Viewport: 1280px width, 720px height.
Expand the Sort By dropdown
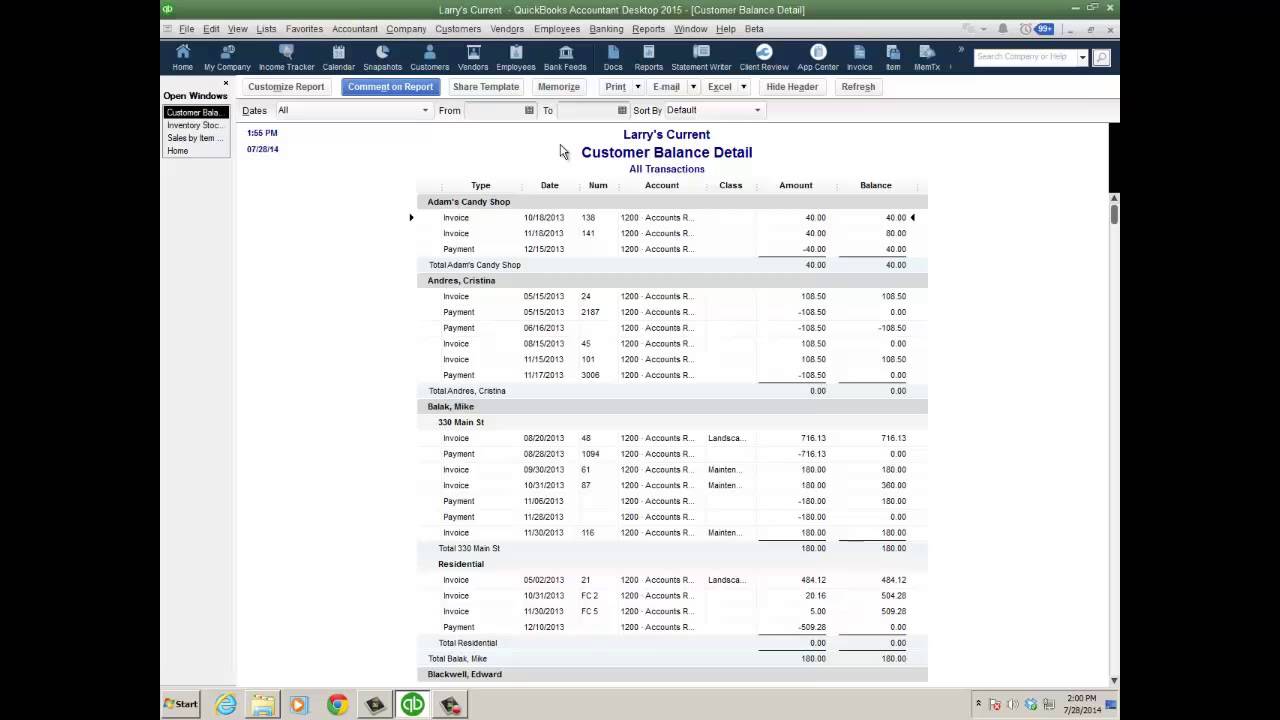757,110
